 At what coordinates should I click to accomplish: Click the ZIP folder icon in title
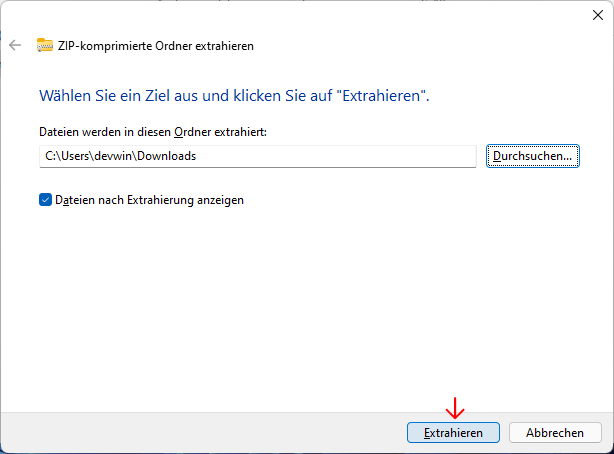pos(44,45)
